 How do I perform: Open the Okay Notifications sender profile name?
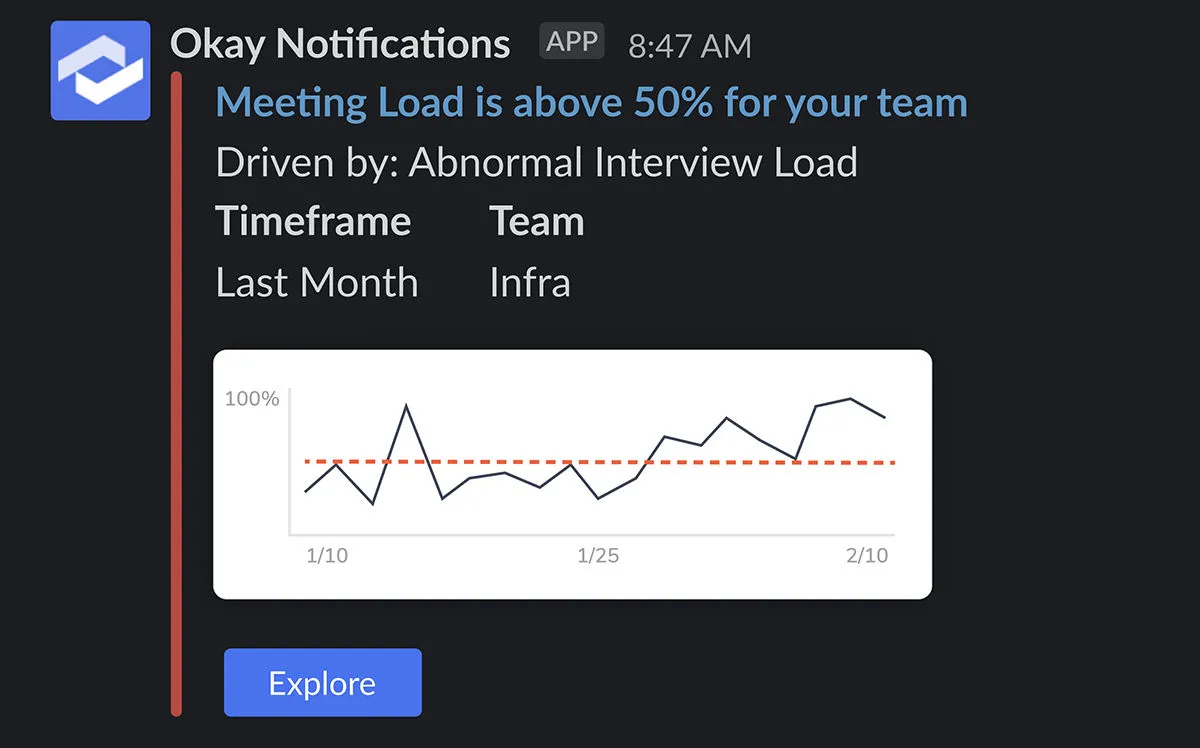340,44
